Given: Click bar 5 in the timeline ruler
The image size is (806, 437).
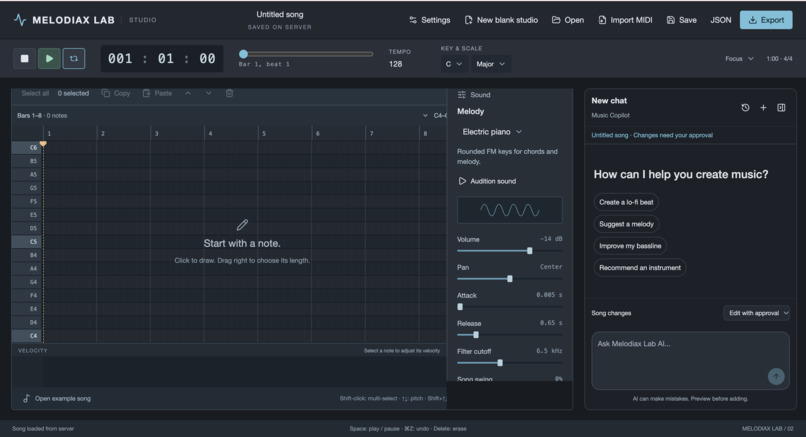Looking at the screenshot, I should click(264, 134).
